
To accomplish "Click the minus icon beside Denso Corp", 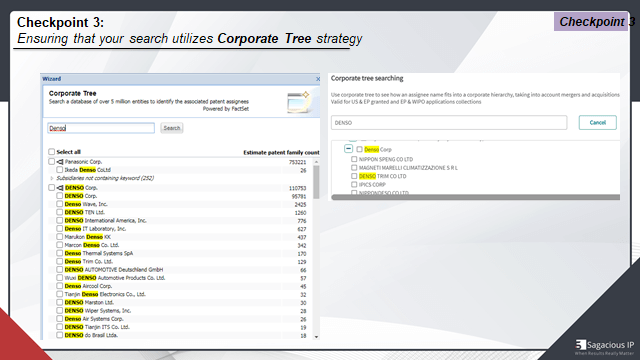I will pos(348,149).
